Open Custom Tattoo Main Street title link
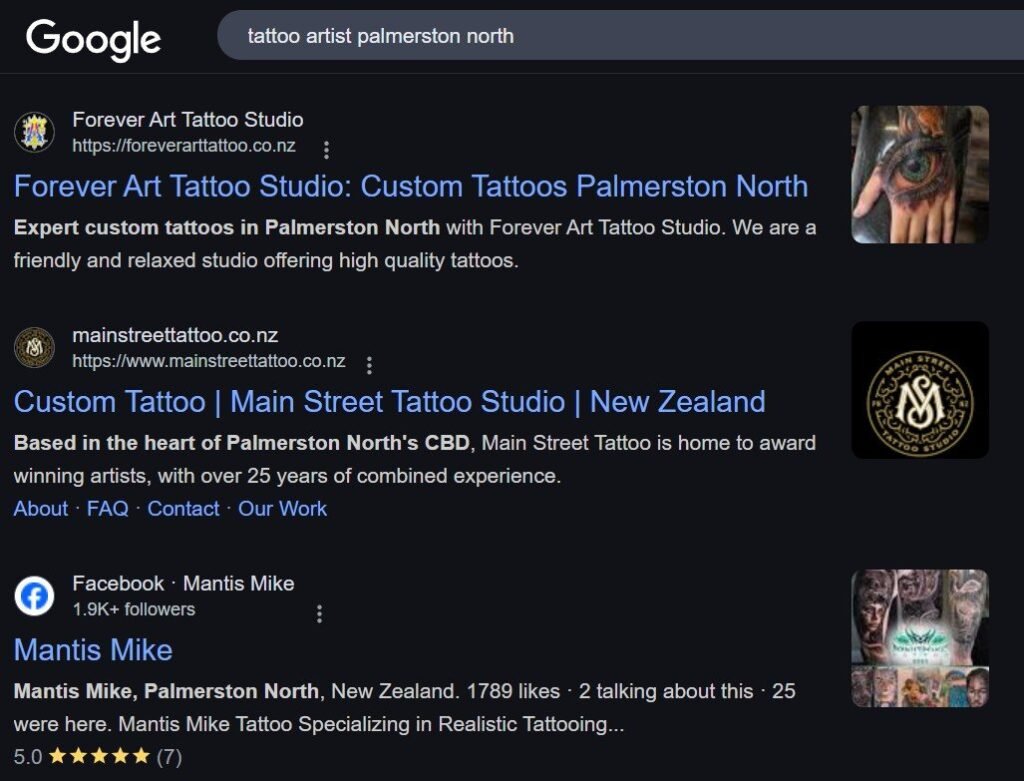This screenshot has height=781, width=1024. [x=389, y=402]
